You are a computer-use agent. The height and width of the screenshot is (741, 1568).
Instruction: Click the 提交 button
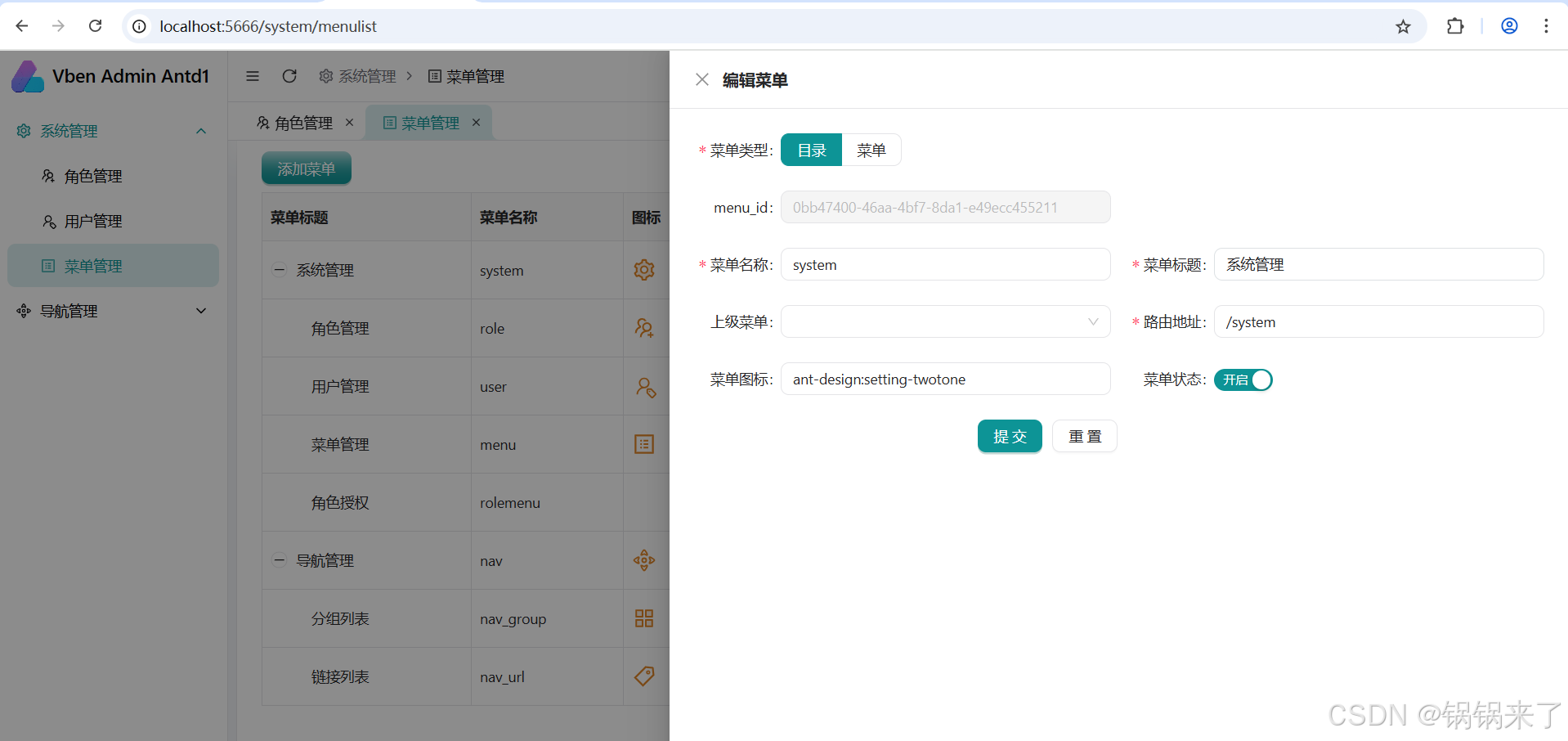(1010, 436)
